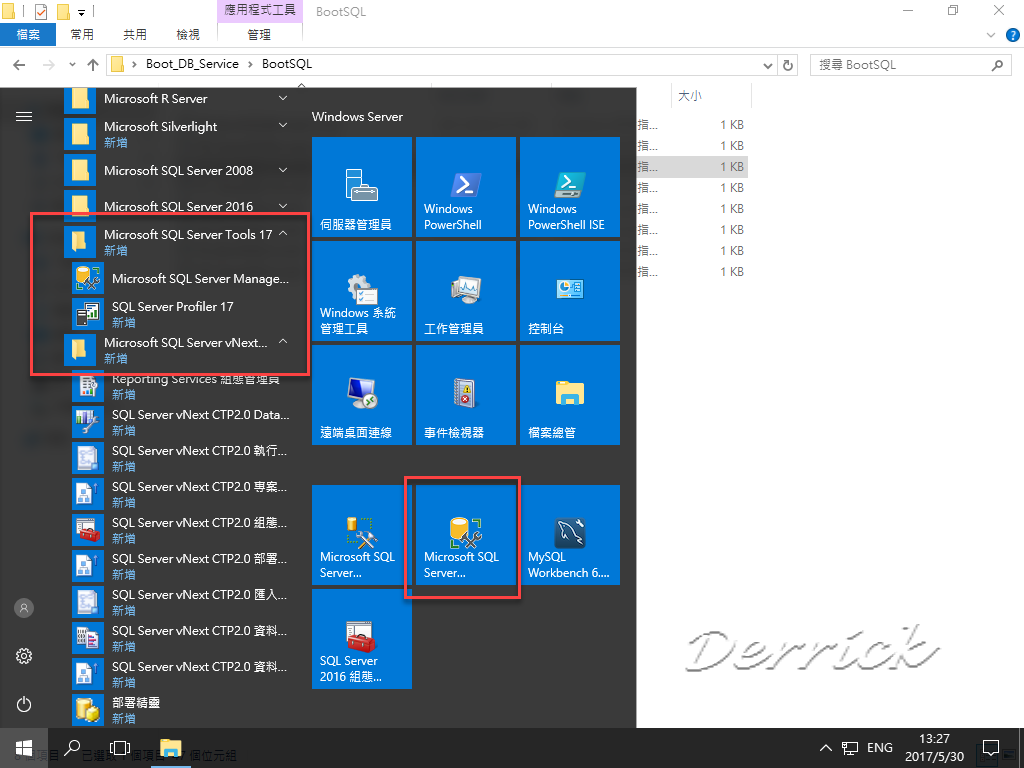
Task: Go back using the navigation arrow
Action: click(20, 64)
